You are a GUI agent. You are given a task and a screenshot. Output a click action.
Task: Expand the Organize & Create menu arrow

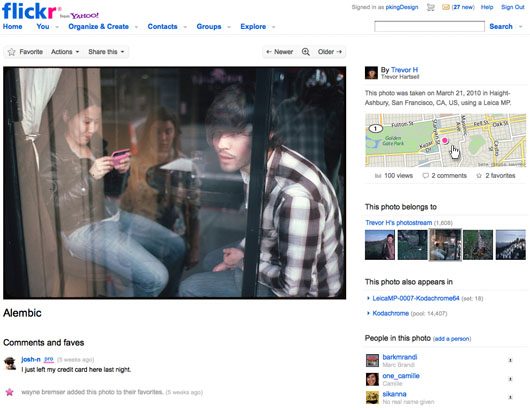click(136, 27)
